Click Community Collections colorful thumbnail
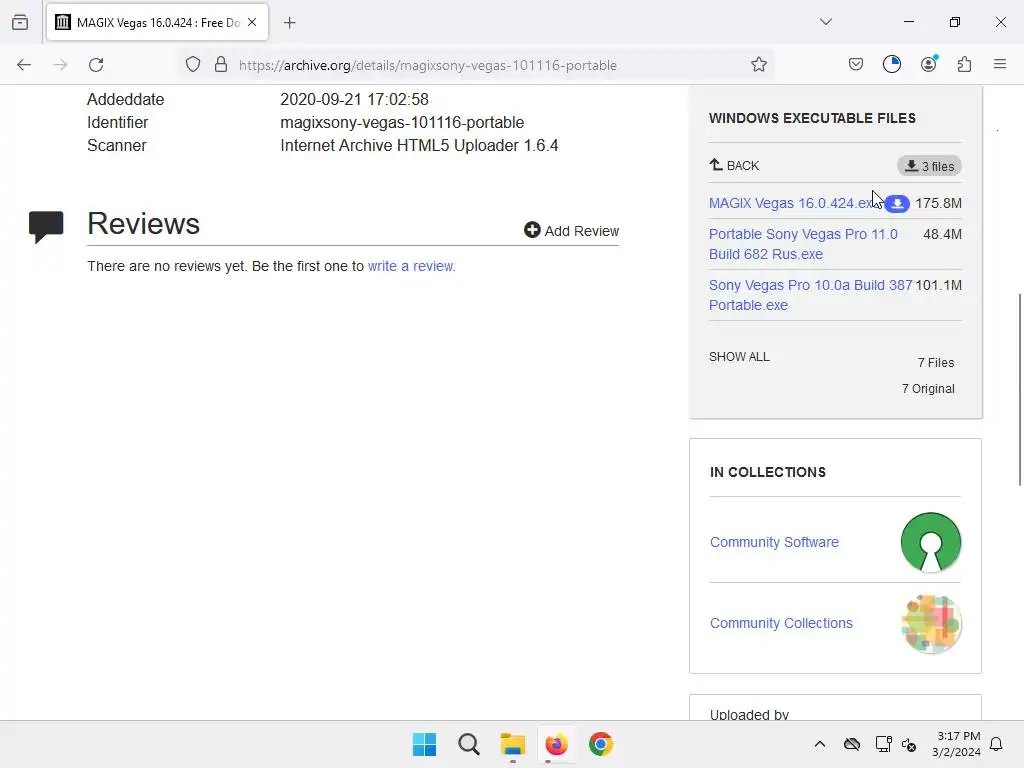 pos(931,624)
